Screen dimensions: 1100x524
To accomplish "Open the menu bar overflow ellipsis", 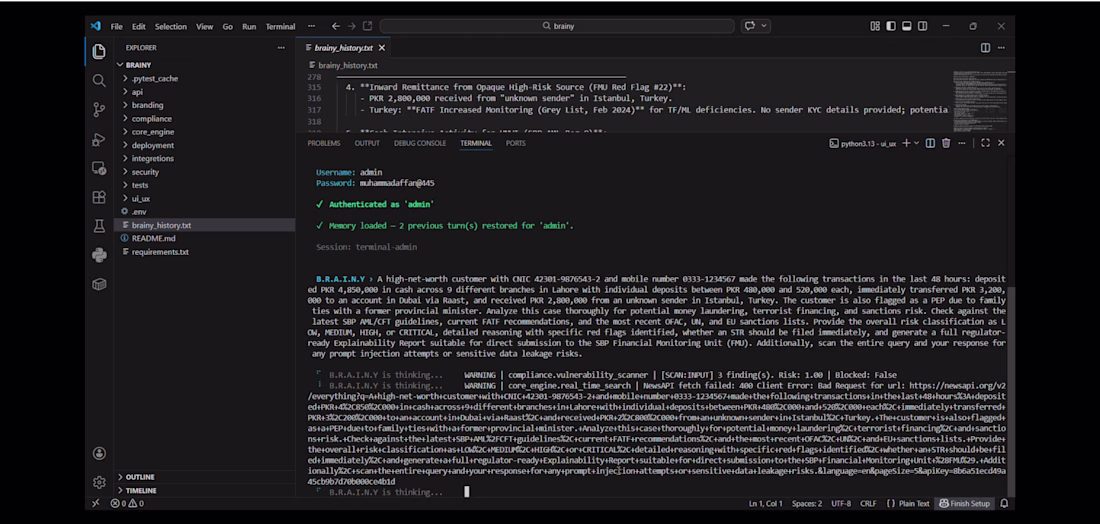I will [x=311, y=27].
